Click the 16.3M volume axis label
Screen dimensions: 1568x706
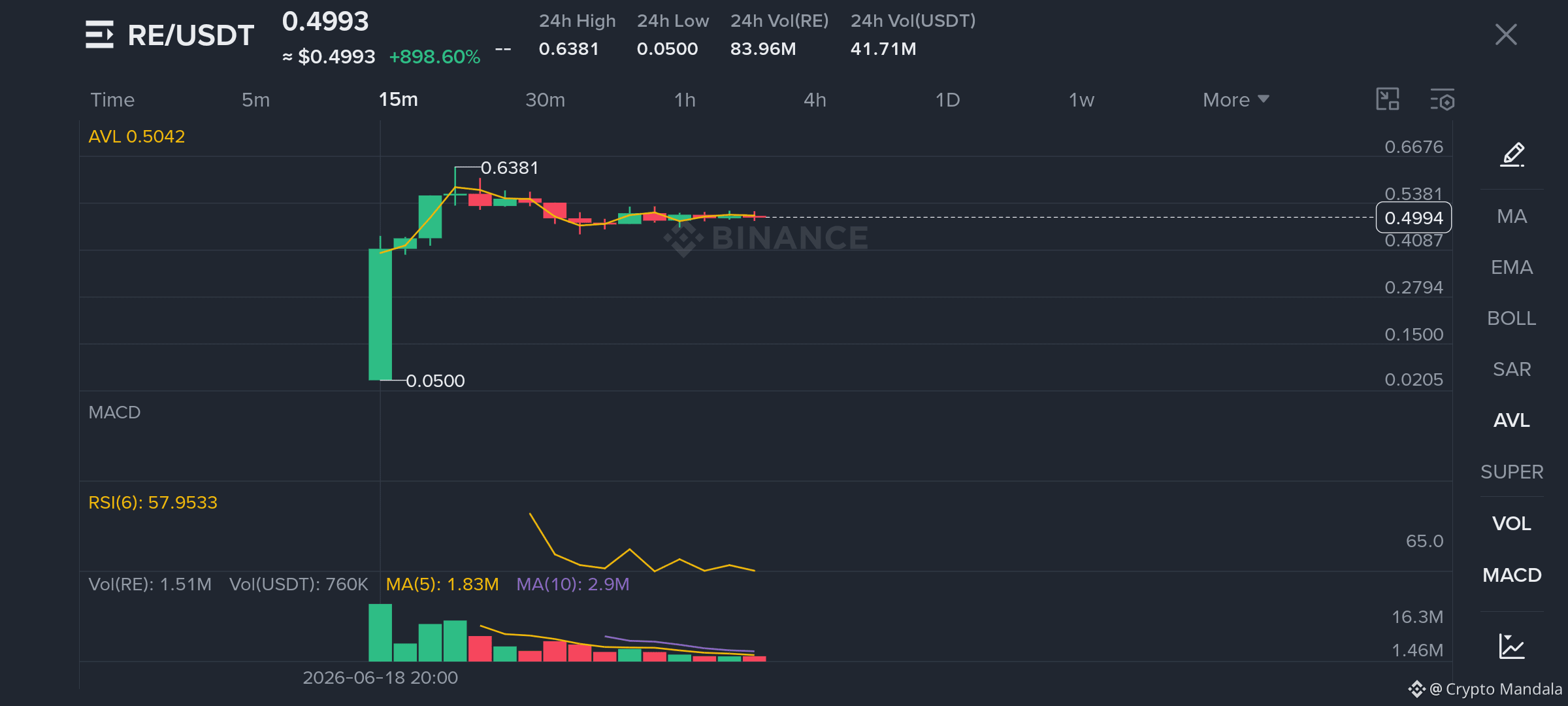(1417, 617)
